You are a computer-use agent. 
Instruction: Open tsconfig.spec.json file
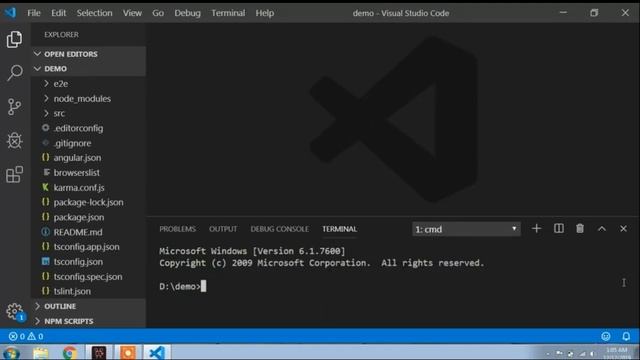[x=88, y=276]
